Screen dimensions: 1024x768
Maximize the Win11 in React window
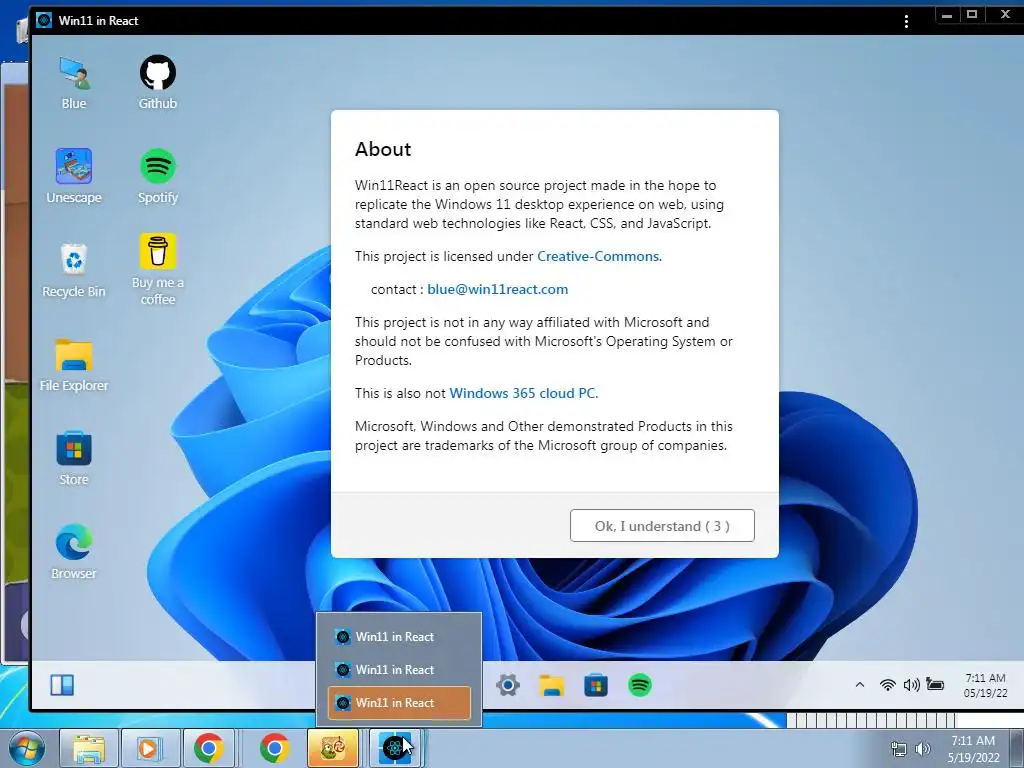click(972, 15)
